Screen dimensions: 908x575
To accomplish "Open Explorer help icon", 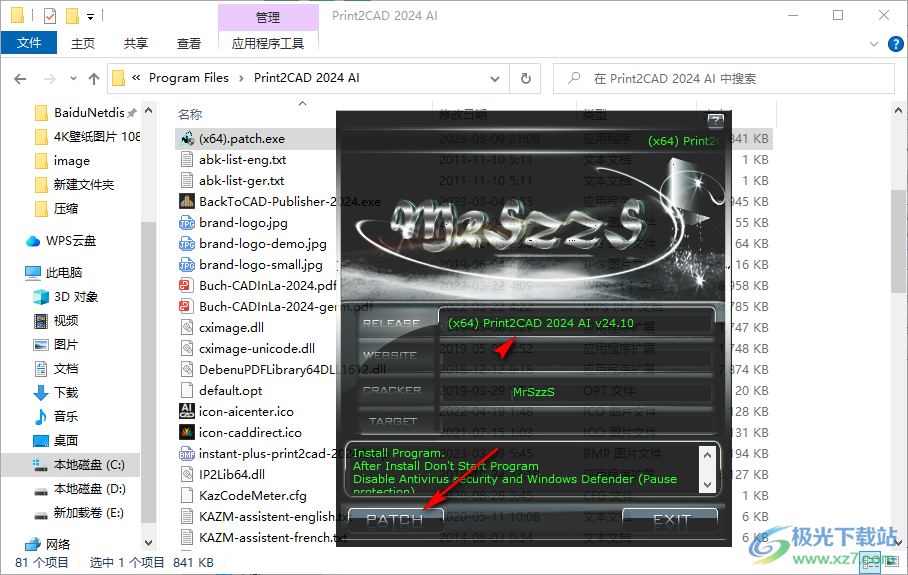I will tap(895, 44).
